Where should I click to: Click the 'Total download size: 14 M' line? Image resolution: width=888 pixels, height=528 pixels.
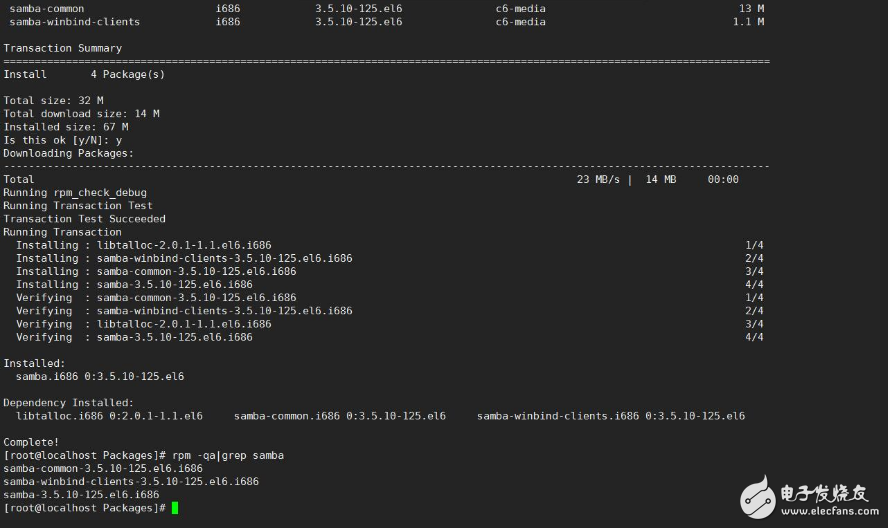pyautogui.click(x=81, y=114)
